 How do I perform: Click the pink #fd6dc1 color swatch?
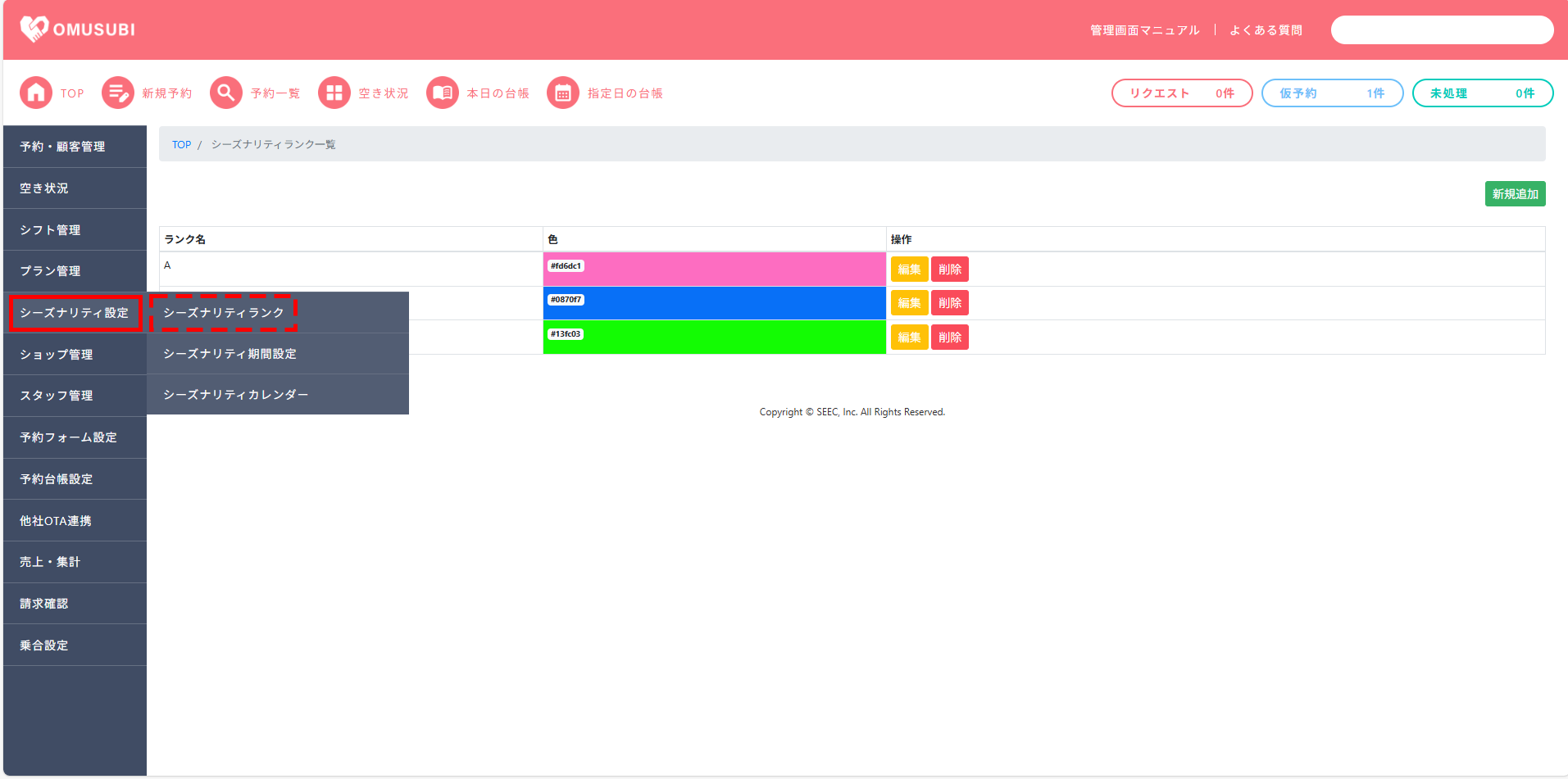click(714, 269)
